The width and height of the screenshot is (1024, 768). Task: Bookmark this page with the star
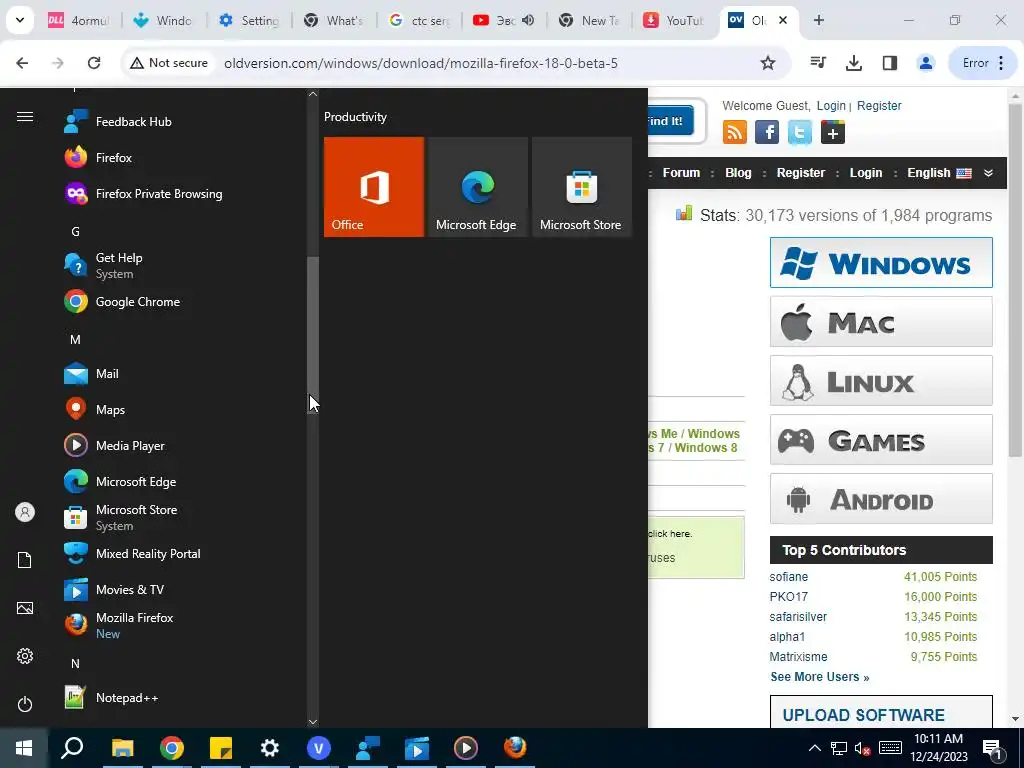(x=768, y=63)
